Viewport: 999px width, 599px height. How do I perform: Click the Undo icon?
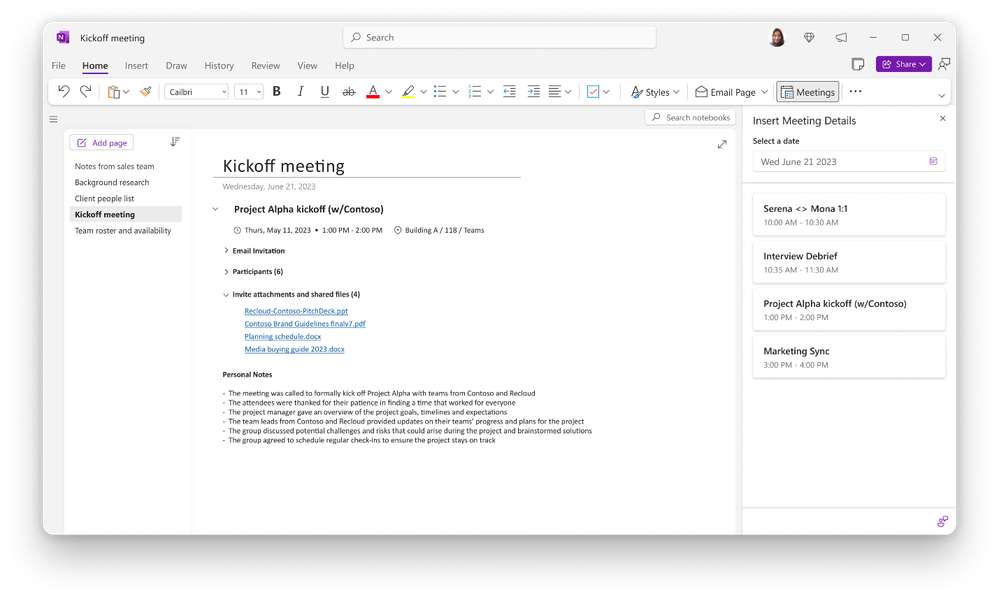[x=62, y=91]
